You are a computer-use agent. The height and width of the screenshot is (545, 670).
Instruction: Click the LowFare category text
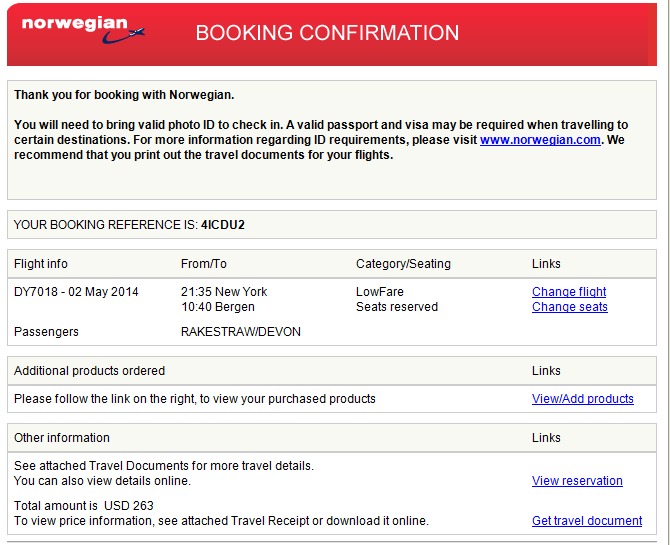point(380,292)
